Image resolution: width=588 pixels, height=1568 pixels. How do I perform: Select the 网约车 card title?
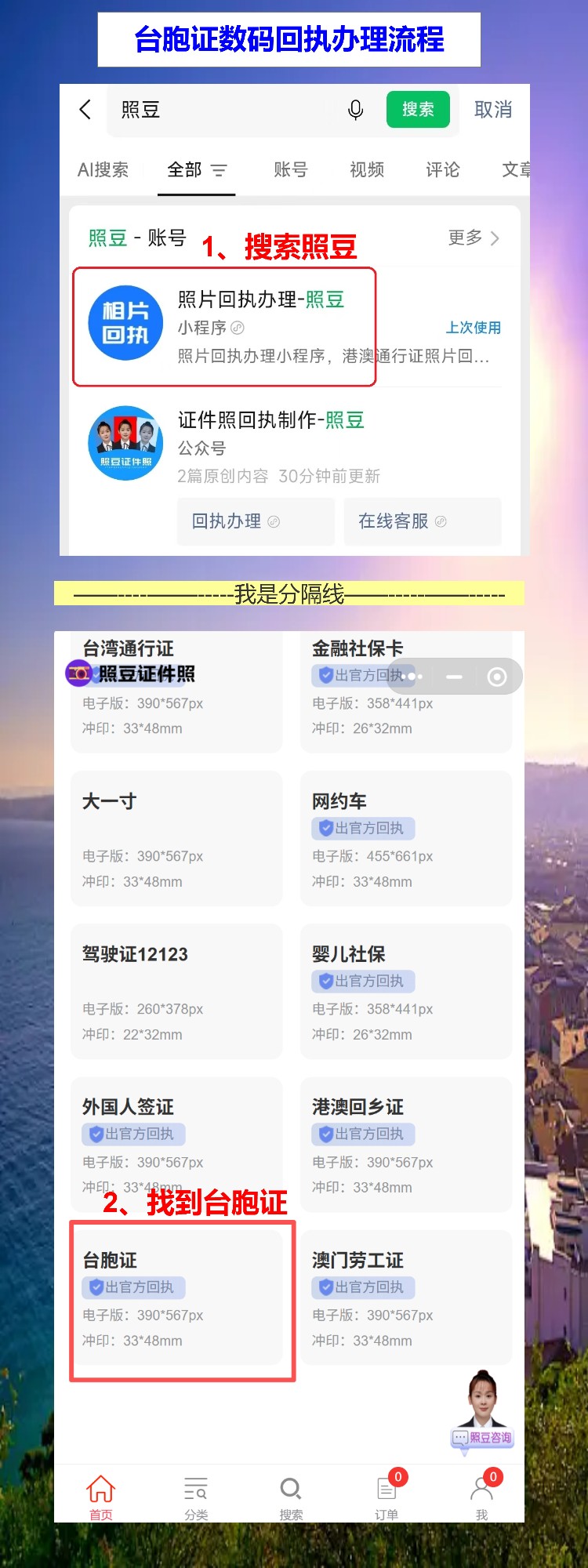(x=339, y=801)
